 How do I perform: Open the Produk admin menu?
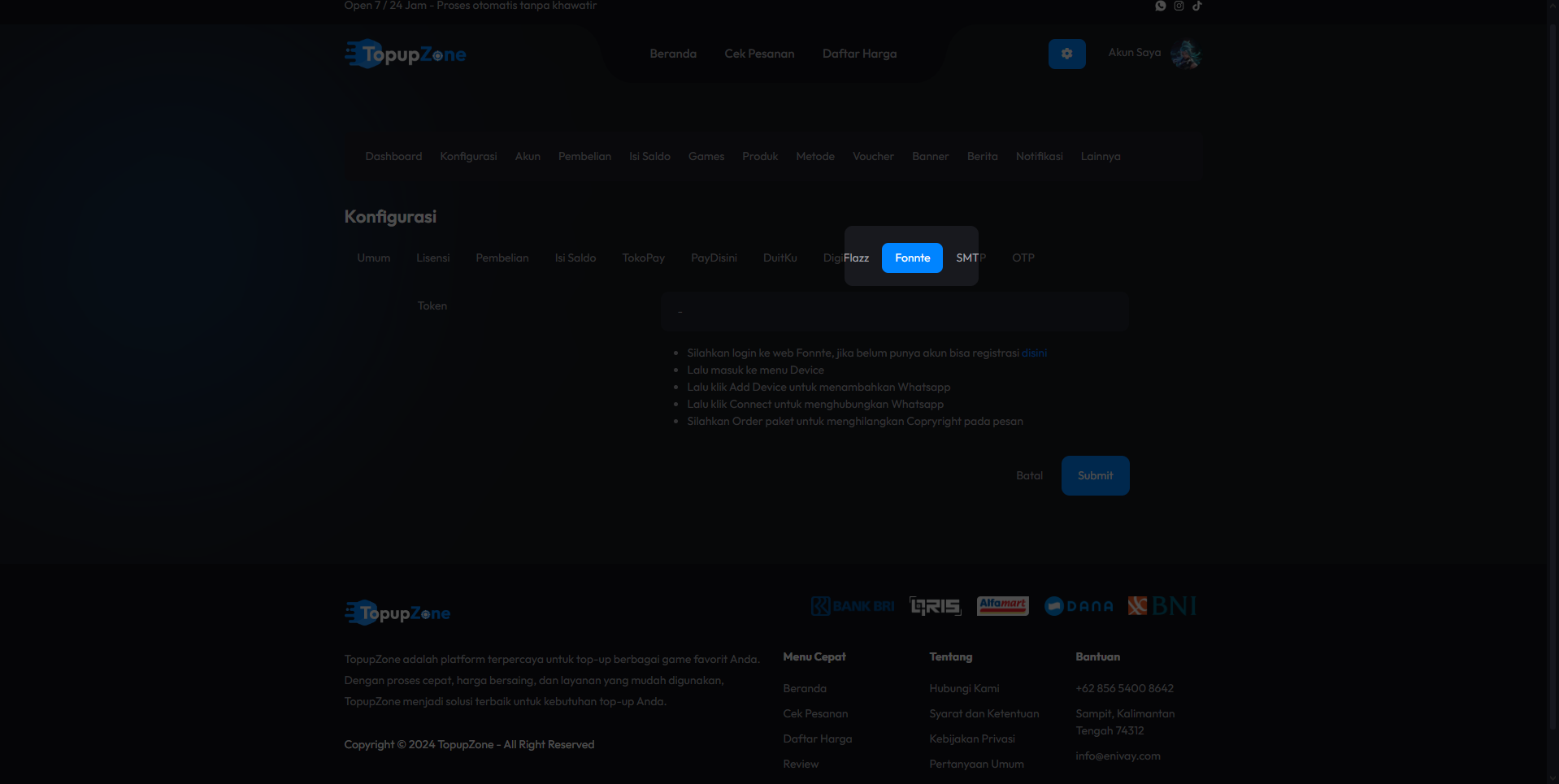760,156
